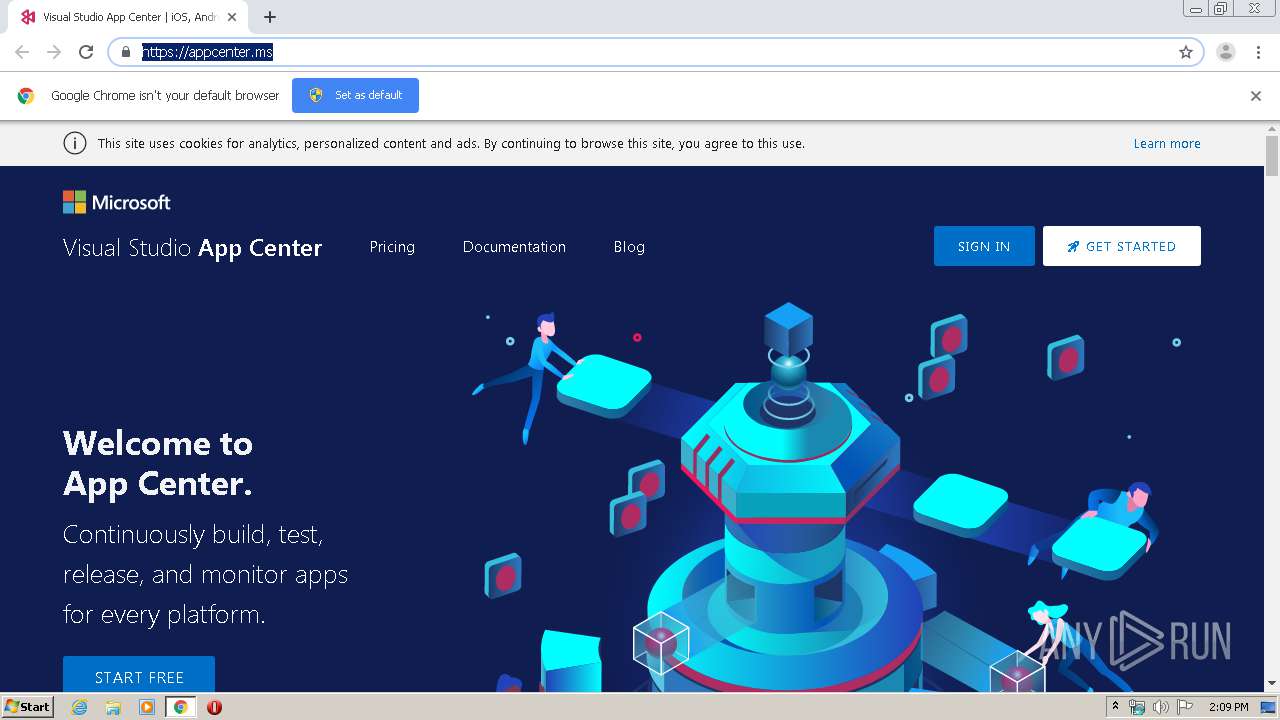Viewport: 1280px width, 720px height.
Task: Open a new tab with plus icon
Action: coord(270,17)
